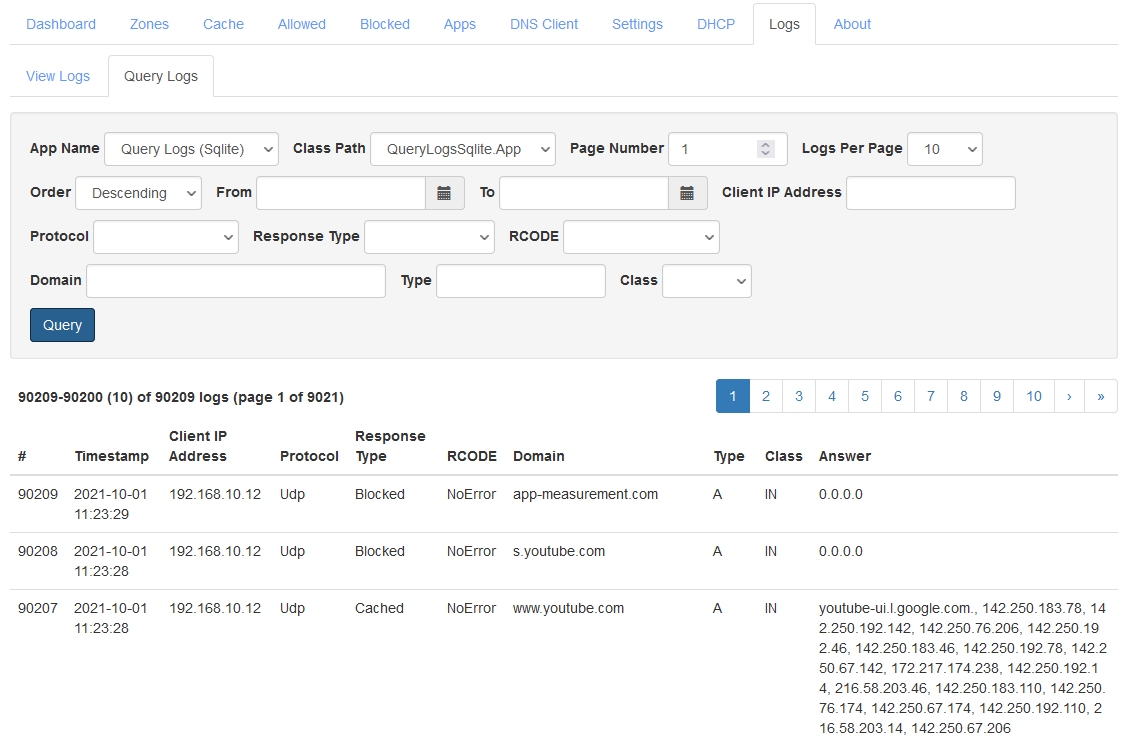
Task: Navigate to the DHCP section
Action: [x=716, y=23]
